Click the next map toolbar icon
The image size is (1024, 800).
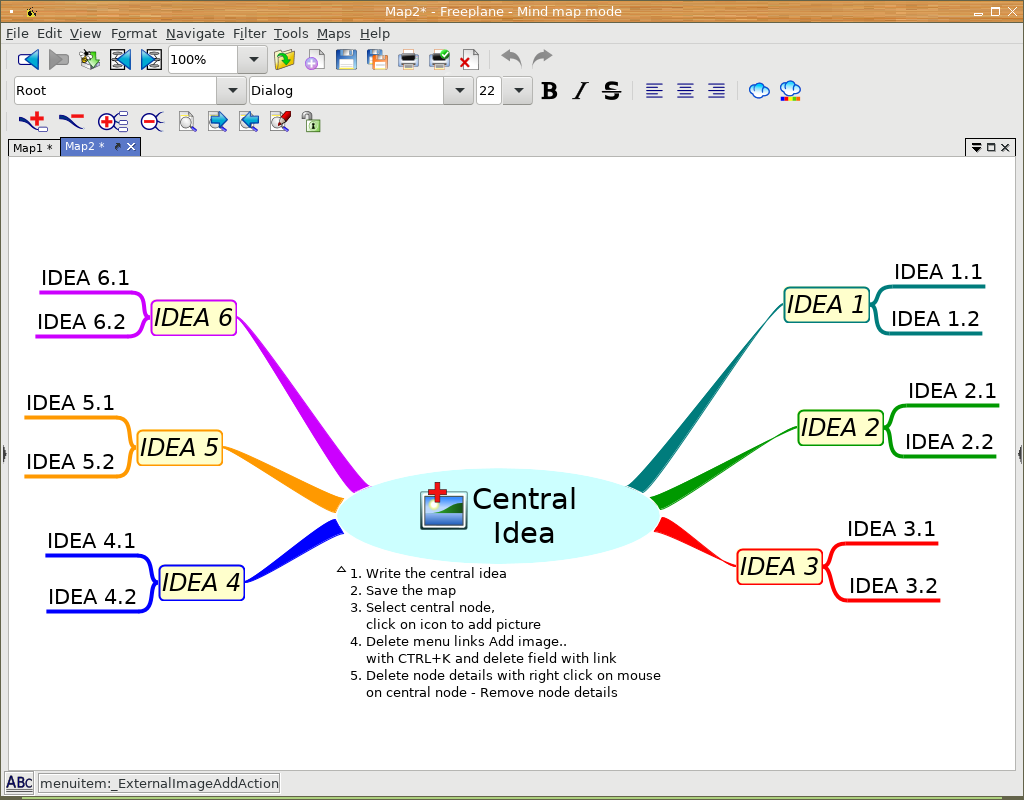151,59
